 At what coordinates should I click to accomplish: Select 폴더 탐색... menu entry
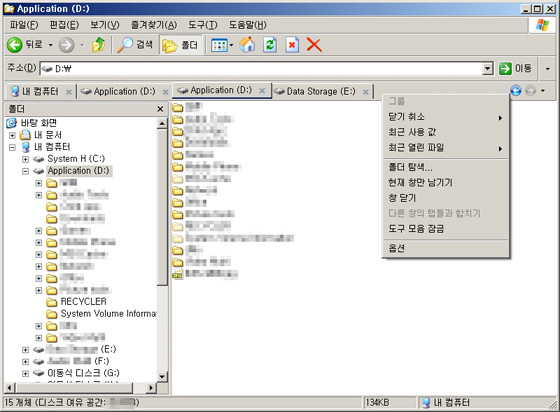pos(445,167)
